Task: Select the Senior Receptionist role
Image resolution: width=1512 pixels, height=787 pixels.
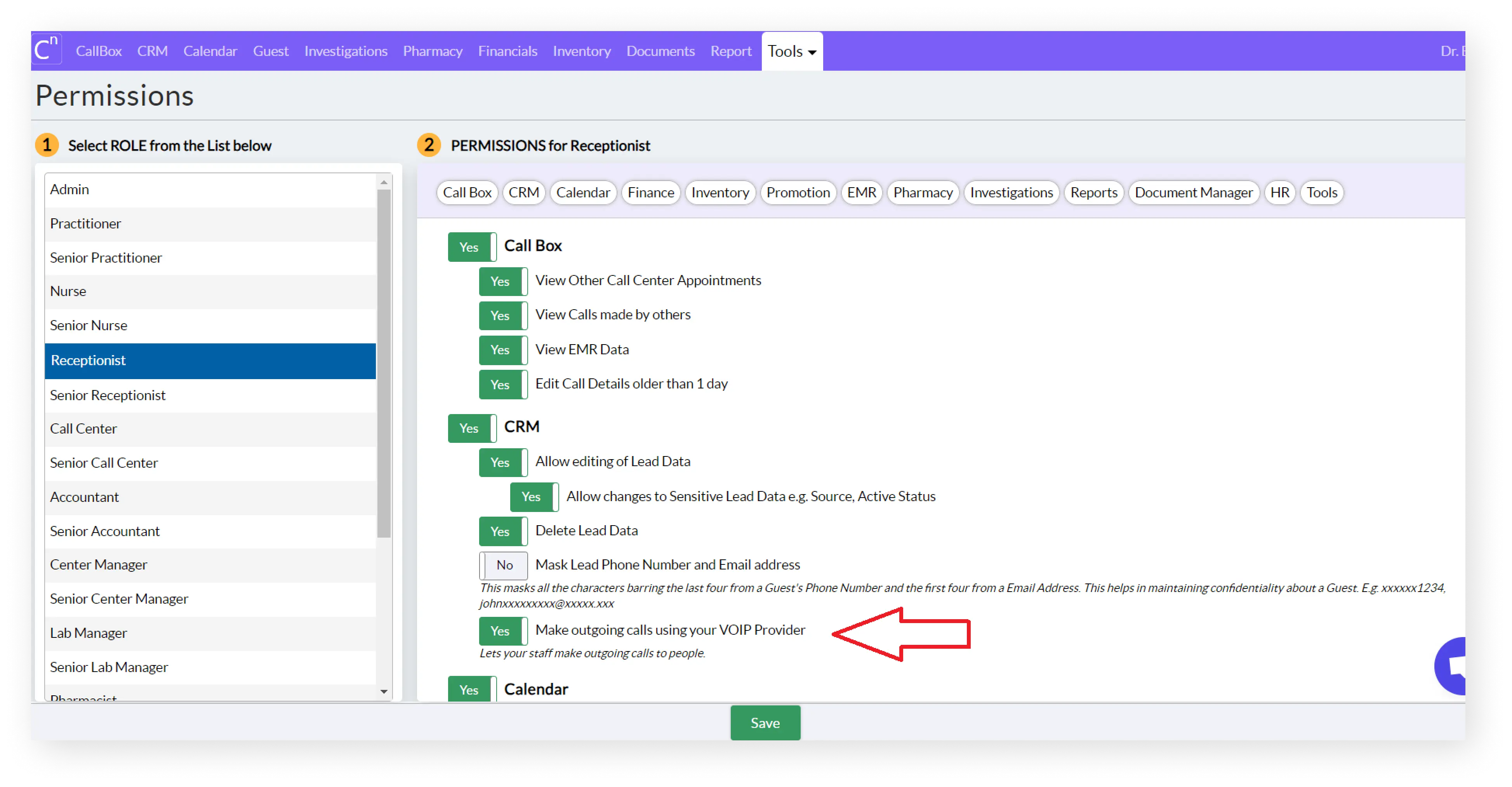Action: (x=210, y=395)
